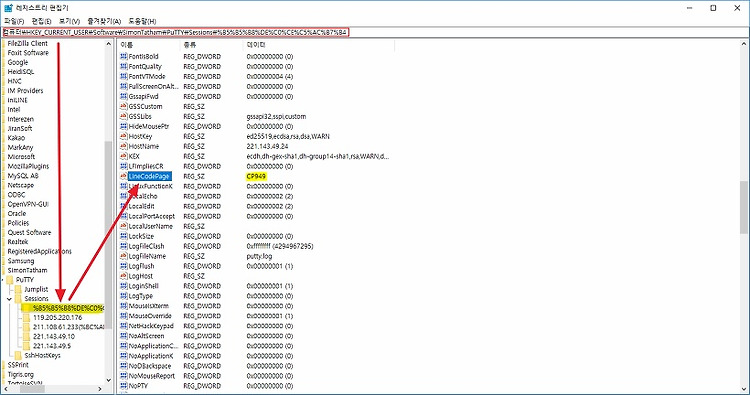Click the KEX string value icon
The image size is (750, 395).
123,156
